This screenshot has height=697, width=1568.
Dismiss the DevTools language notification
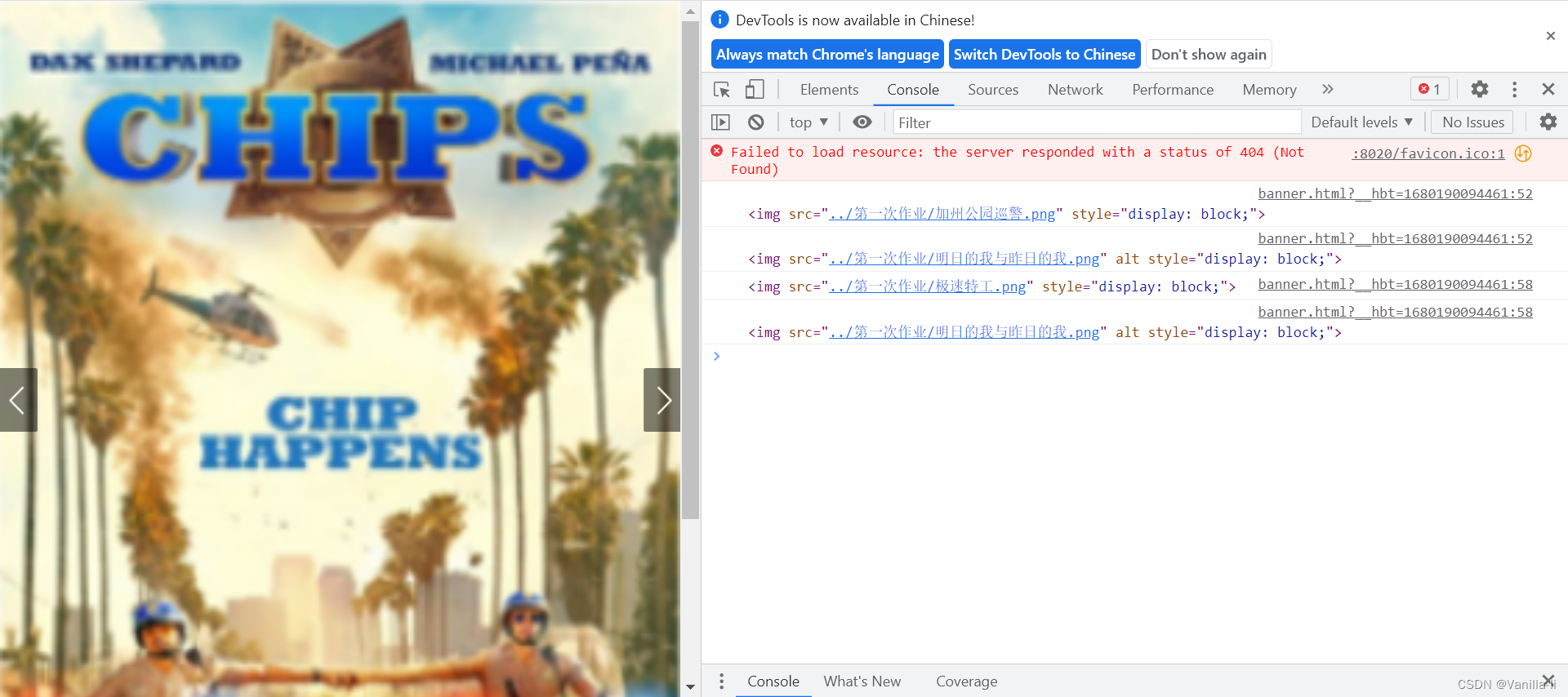pyautogui.click(x=1551, y=36)
